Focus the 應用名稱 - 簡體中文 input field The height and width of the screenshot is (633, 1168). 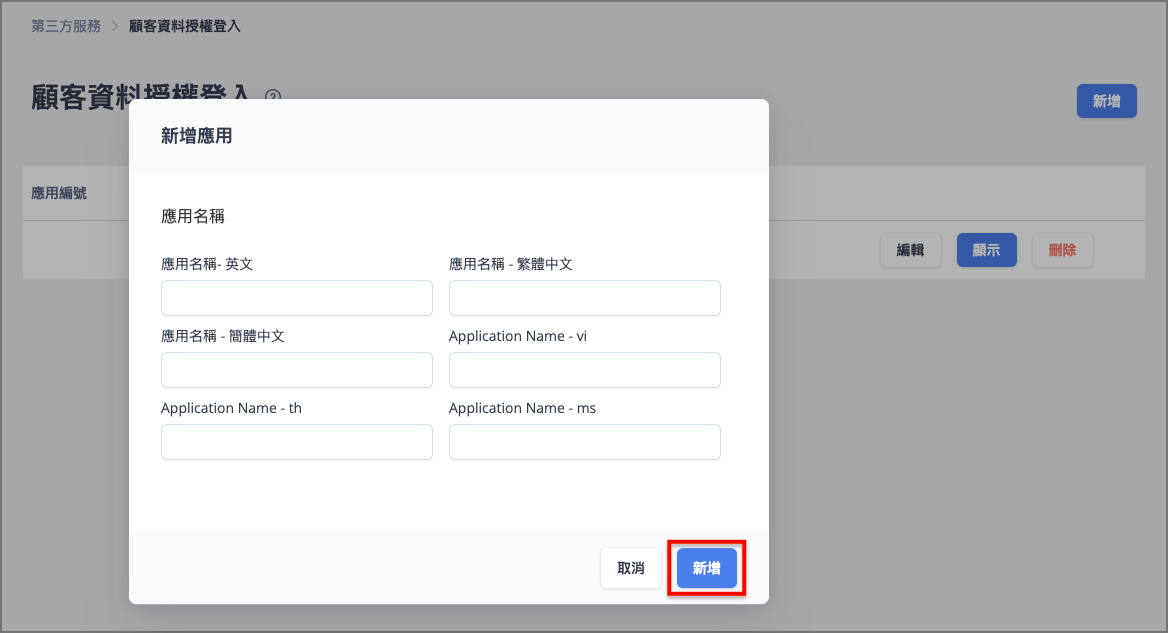pyautogui.click(x=296, y=370)
